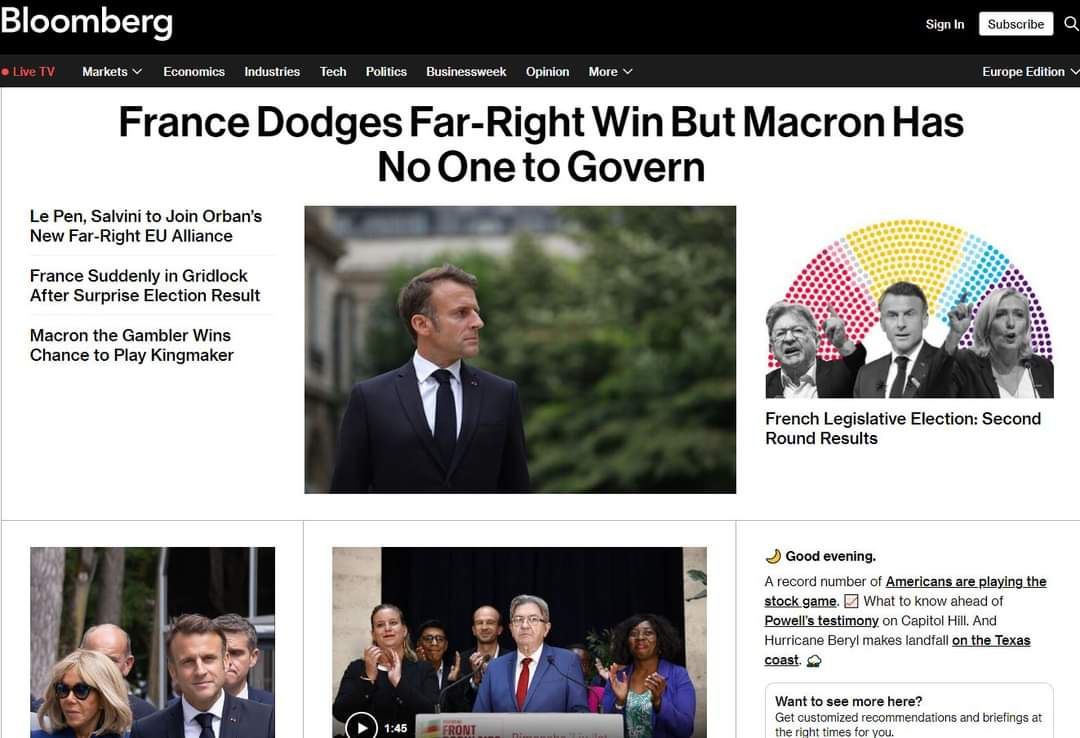
Task: Open Powell's testimony link
Action: click(821, 621)
